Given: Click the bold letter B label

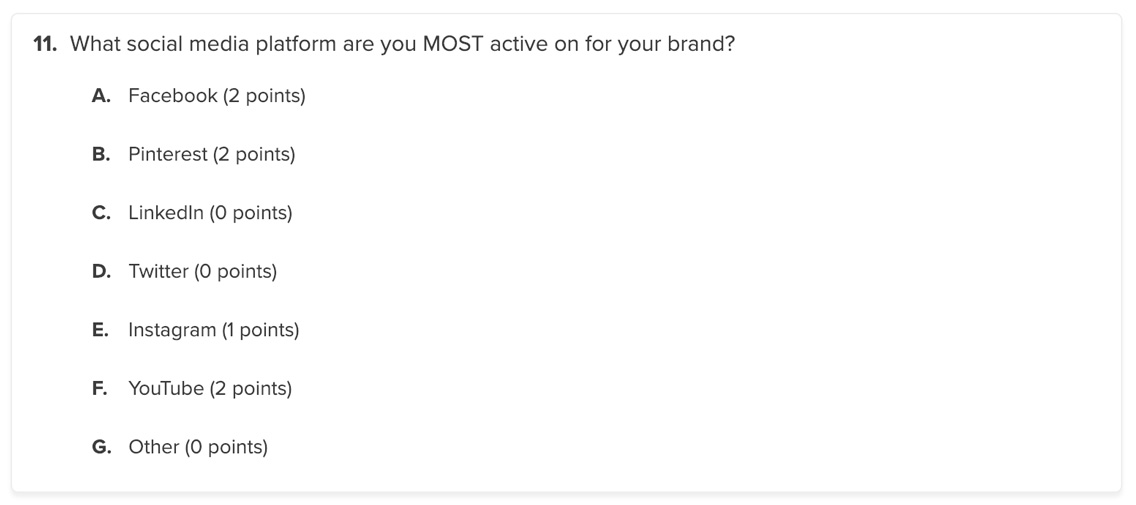Looking at the screenshot, I should (x=101, y=154).
